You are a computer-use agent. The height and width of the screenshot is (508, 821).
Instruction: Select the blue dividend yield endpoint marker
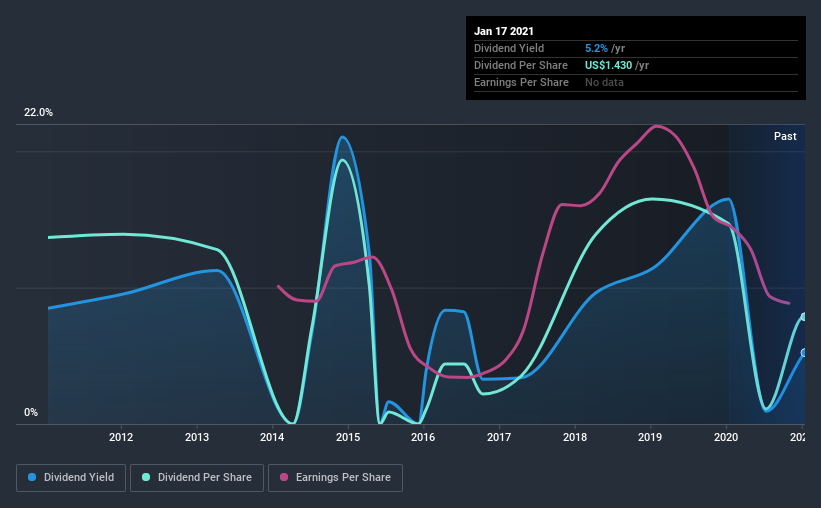click(x=803, y=353)
